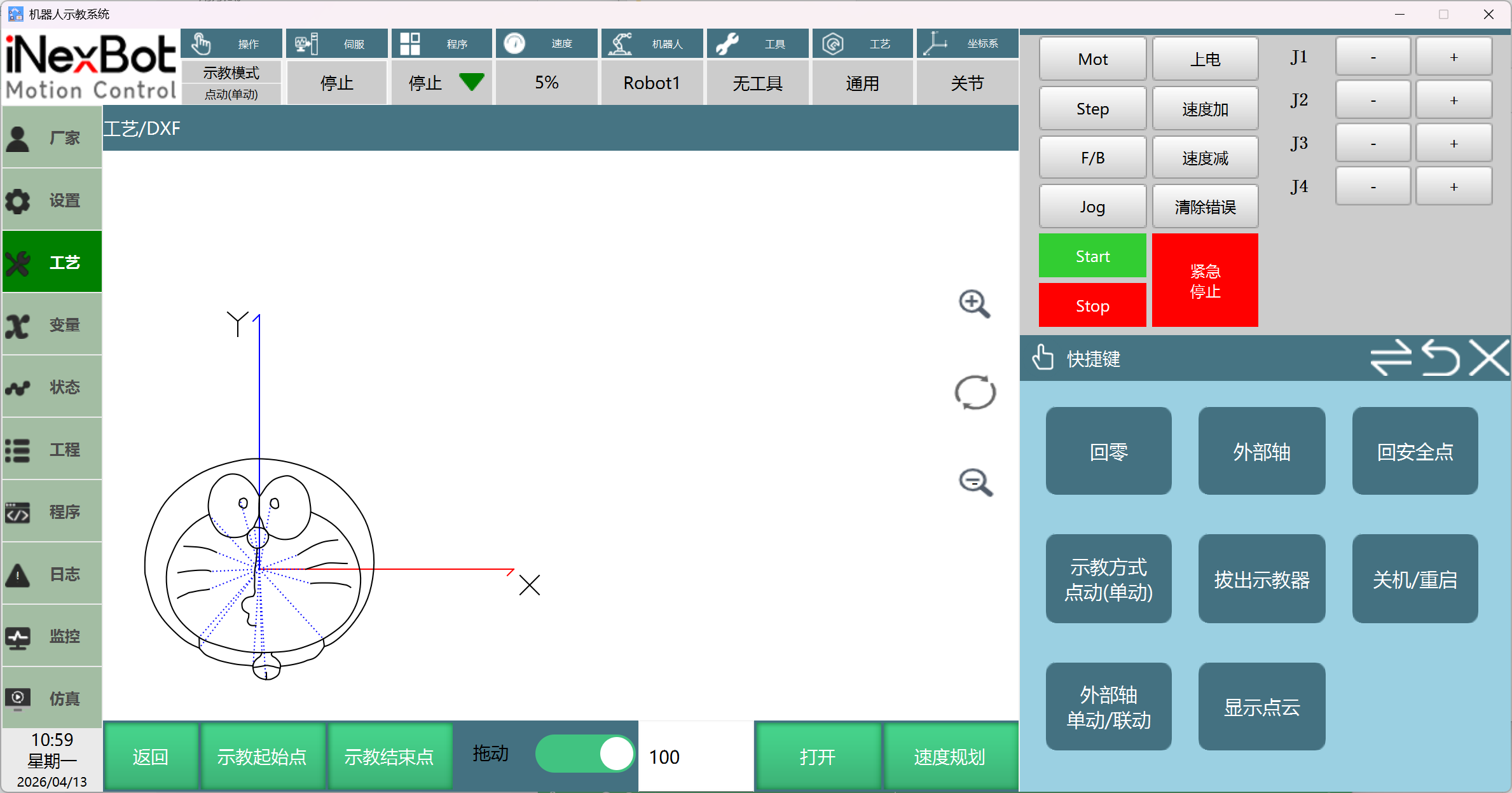The height and width of the screenshot is (793, 1512).
Task: Open the 坐标系 关节 coordinate selector
Action: point(966,83)
